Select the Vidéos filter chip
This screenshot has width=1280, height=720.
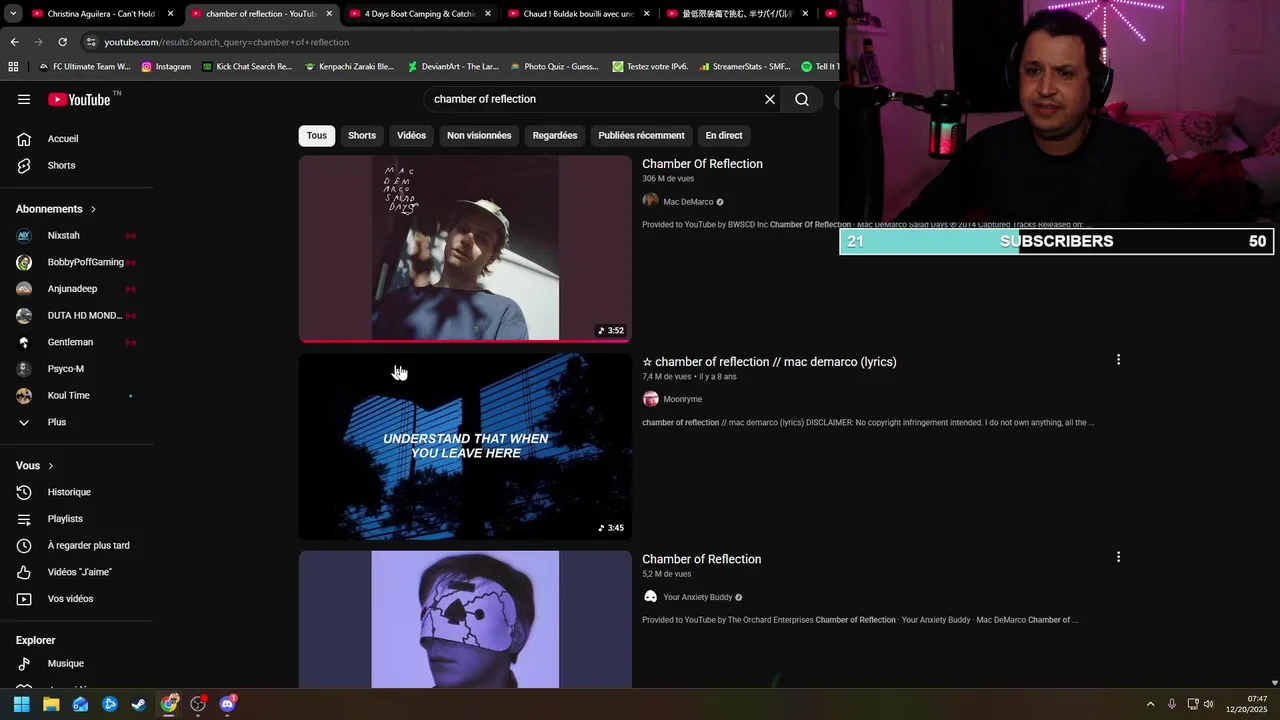tap(411, 135)
